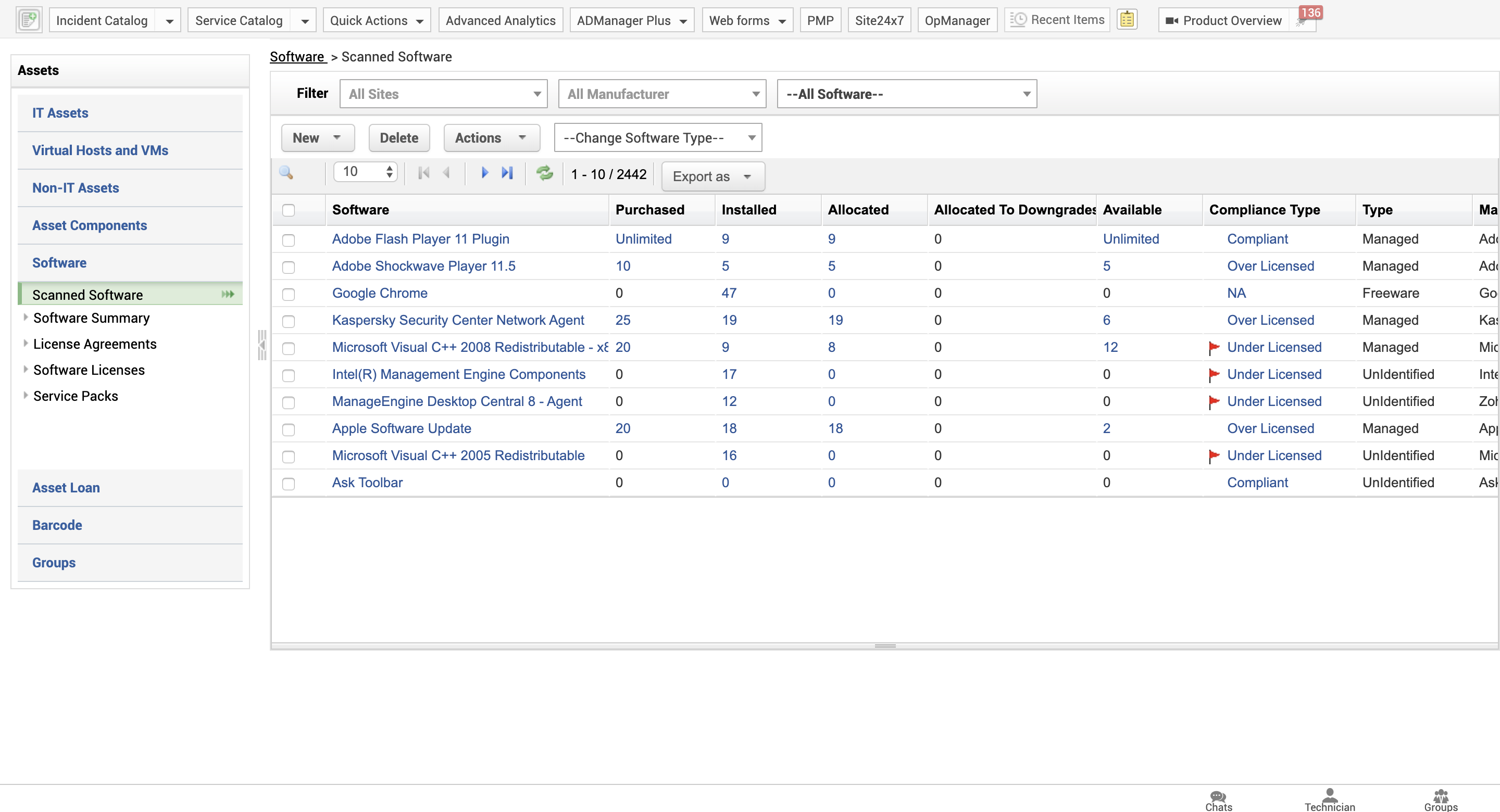Open the Change Software Type dropdown
Image resolution: width=1500 pixels, height=812 pixels.
click(x=657, y=138)
